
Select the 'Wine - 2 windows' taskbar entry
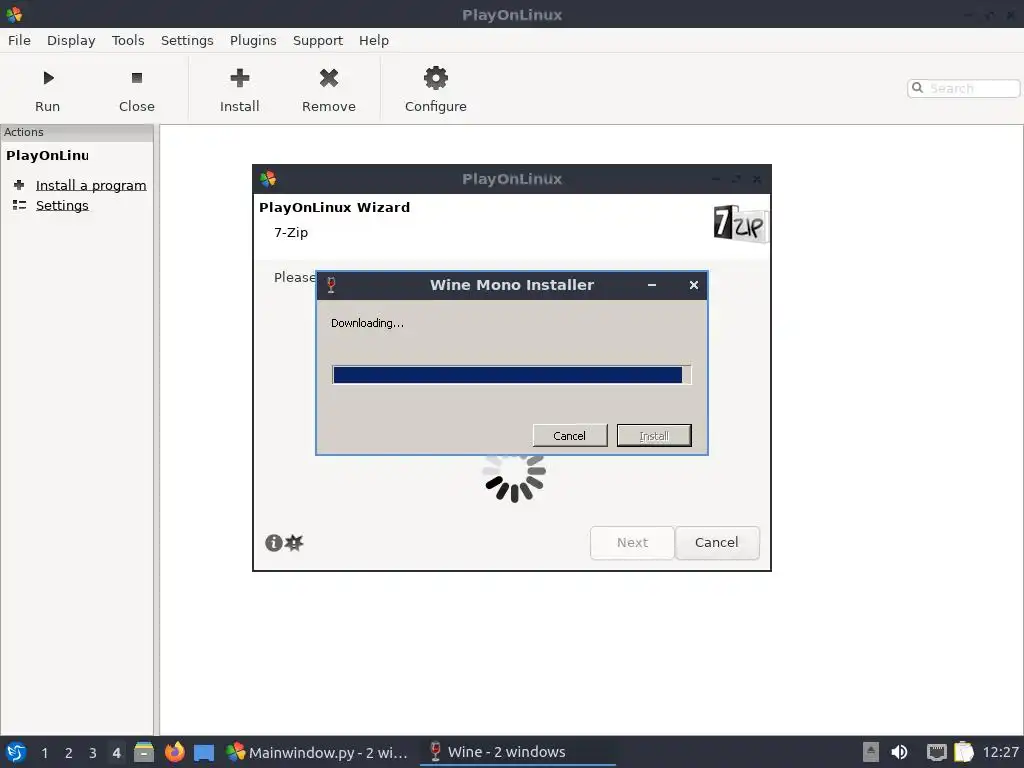point(517,752)
